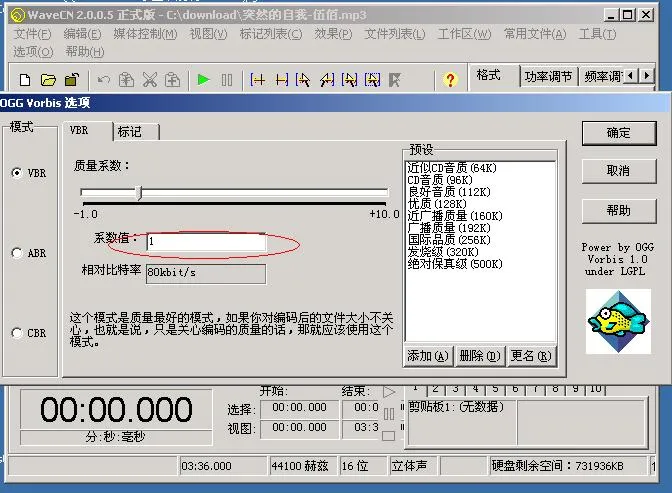This screenshot has width=672, height=493.
Task: Click the WaveCN application icon in title bar
Action: (18, 15)
